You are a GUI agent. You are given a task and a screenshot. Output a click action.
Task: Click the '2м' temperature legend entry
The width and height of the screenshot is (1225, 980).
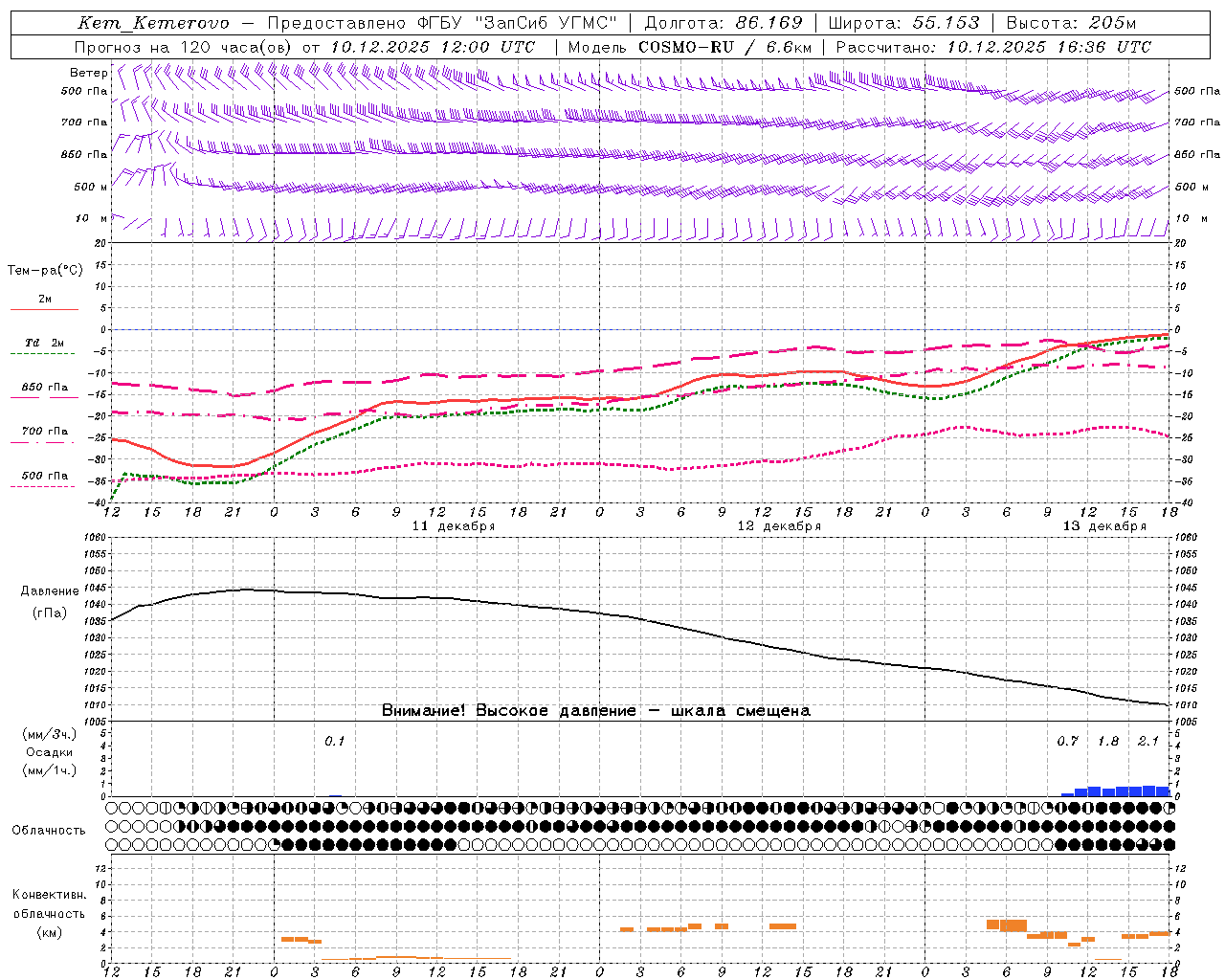[x=45, y=300]
